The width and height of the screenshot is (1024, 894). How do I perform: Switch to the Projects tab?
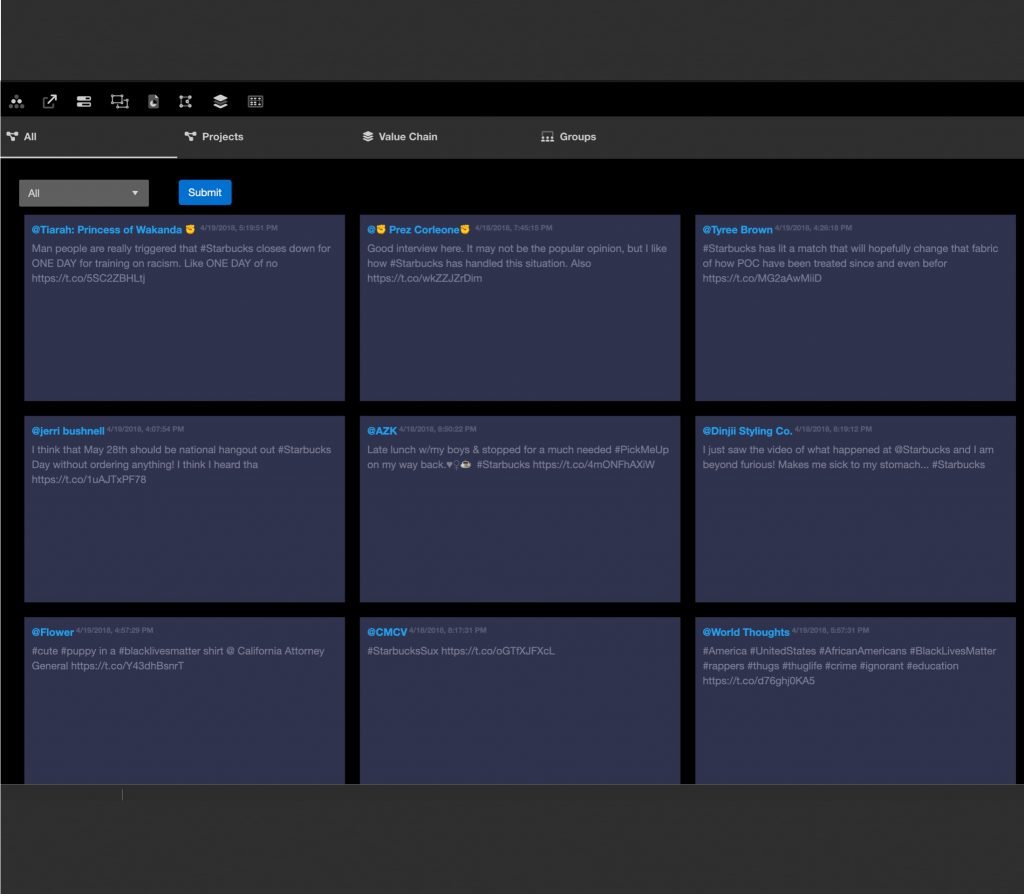[x=214, y=136]
